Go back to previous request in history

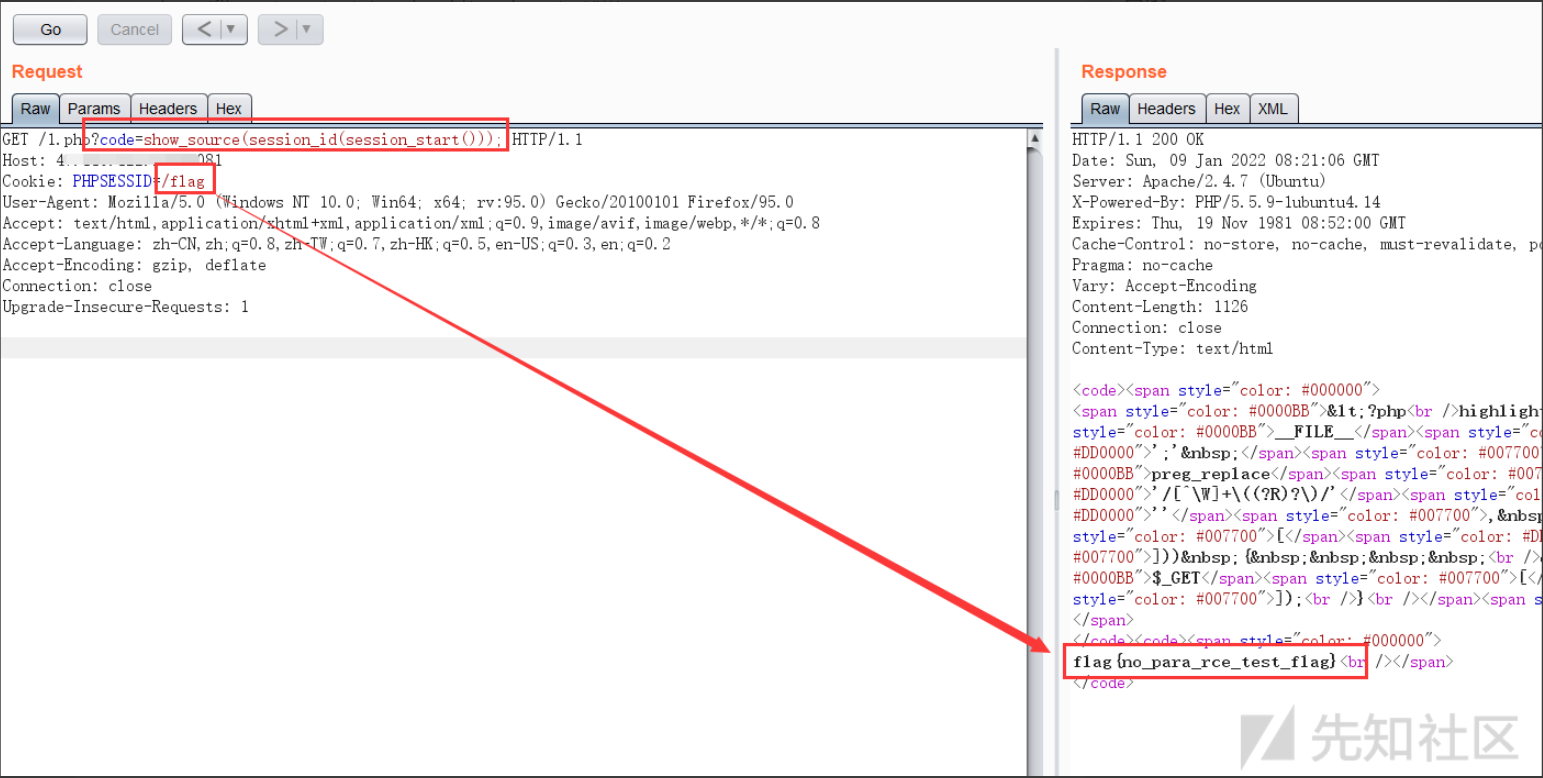click(204, 30)
